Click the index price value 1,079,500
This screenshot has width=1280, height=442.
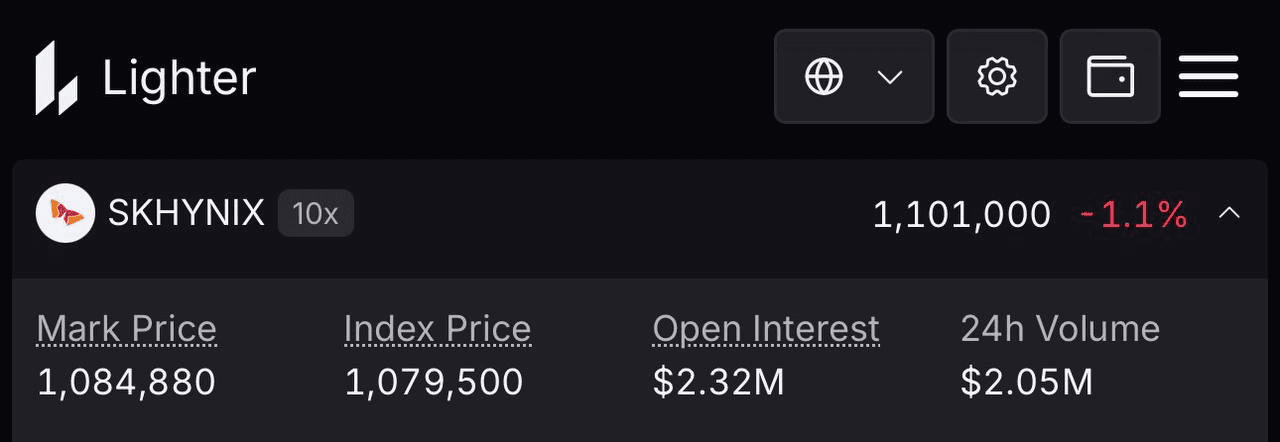[x=434, y=382]
